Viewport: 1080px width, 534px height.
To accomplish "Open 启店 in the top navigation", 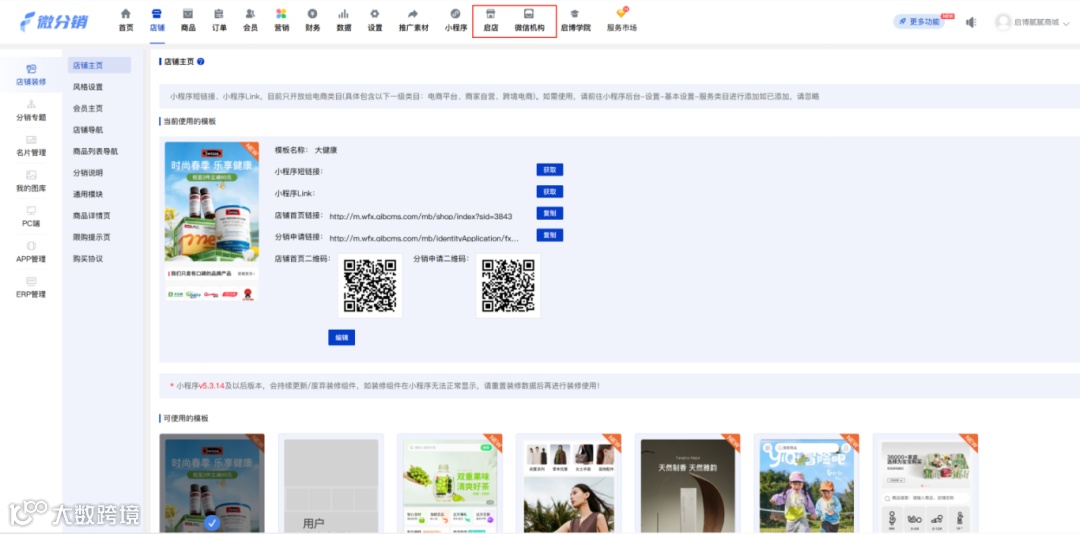I will pos(490,20).
